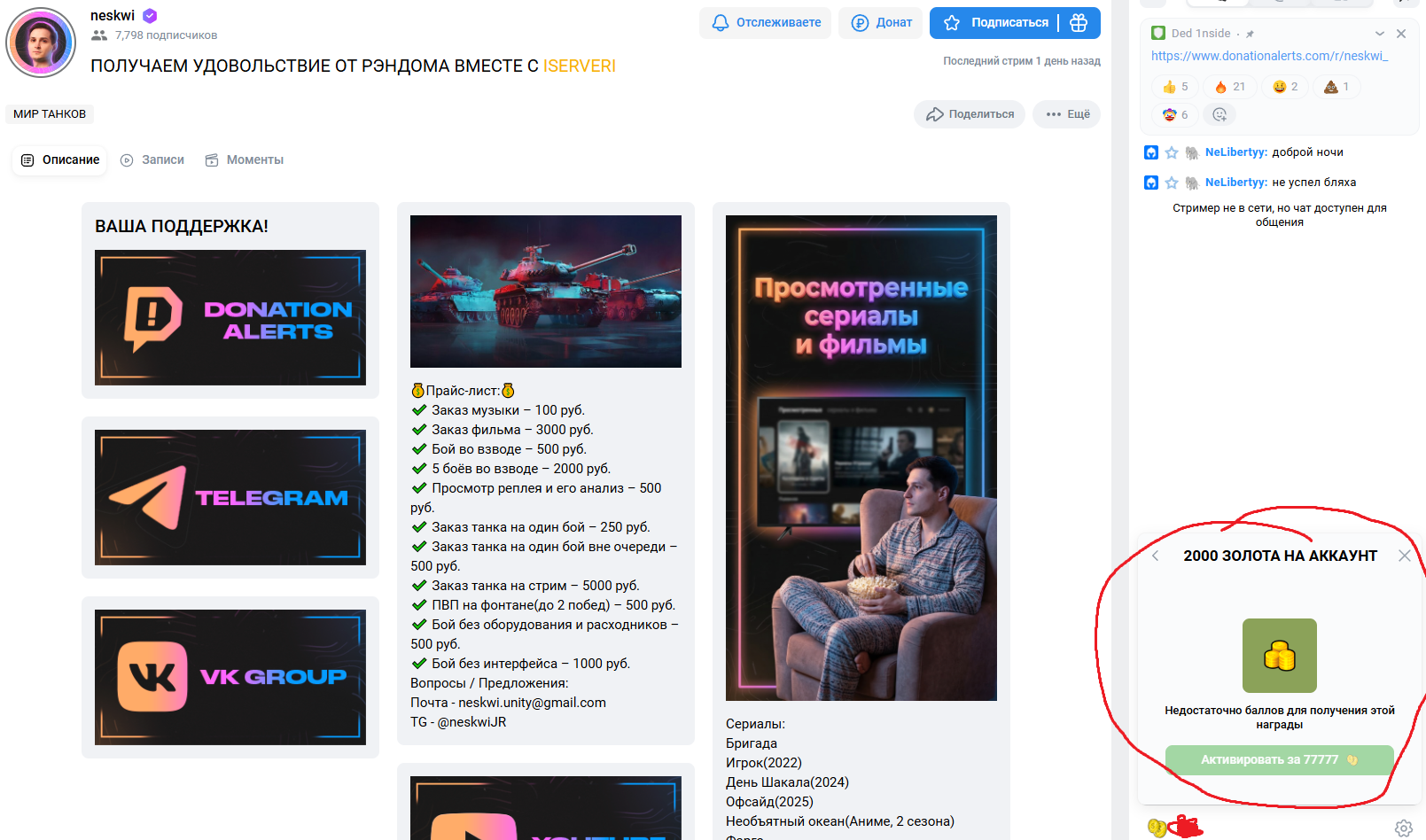Screen dimensions: 1426x840
Task: Click the Донат button
Action: (x=882, y=23)
